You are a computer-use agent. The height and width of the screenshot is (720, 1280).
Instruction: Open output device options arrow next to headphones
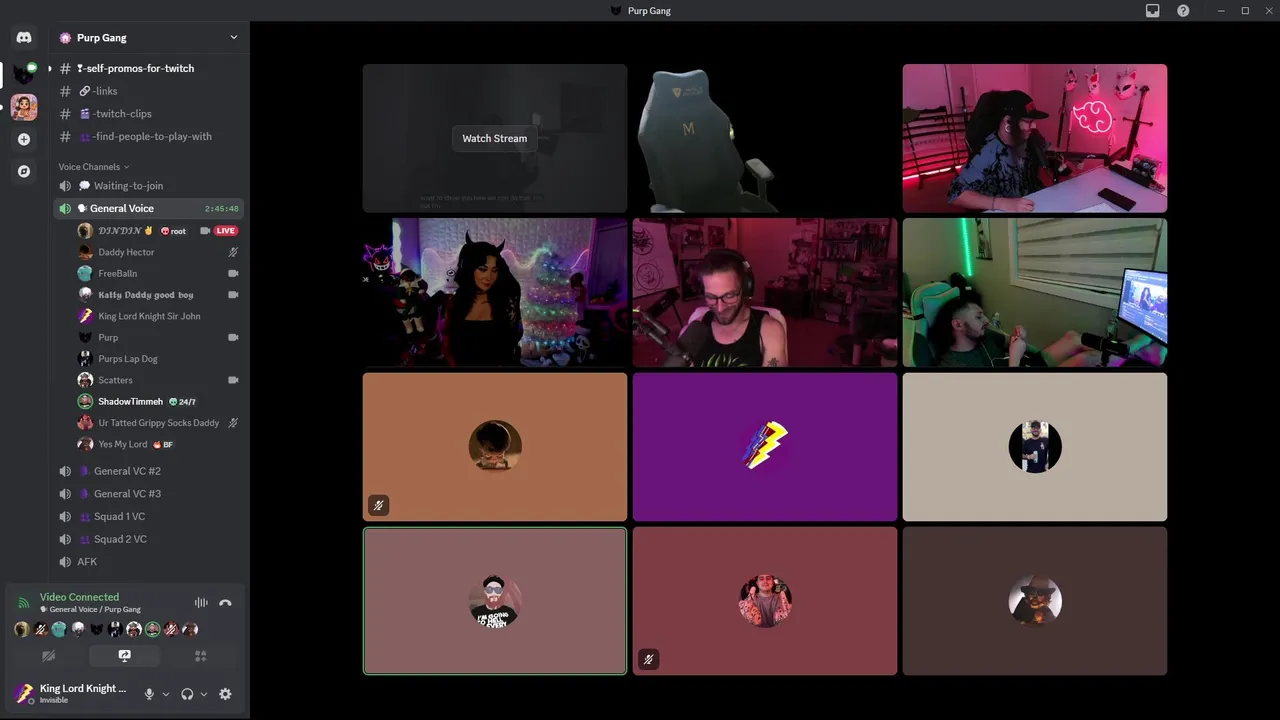[204, 694]
